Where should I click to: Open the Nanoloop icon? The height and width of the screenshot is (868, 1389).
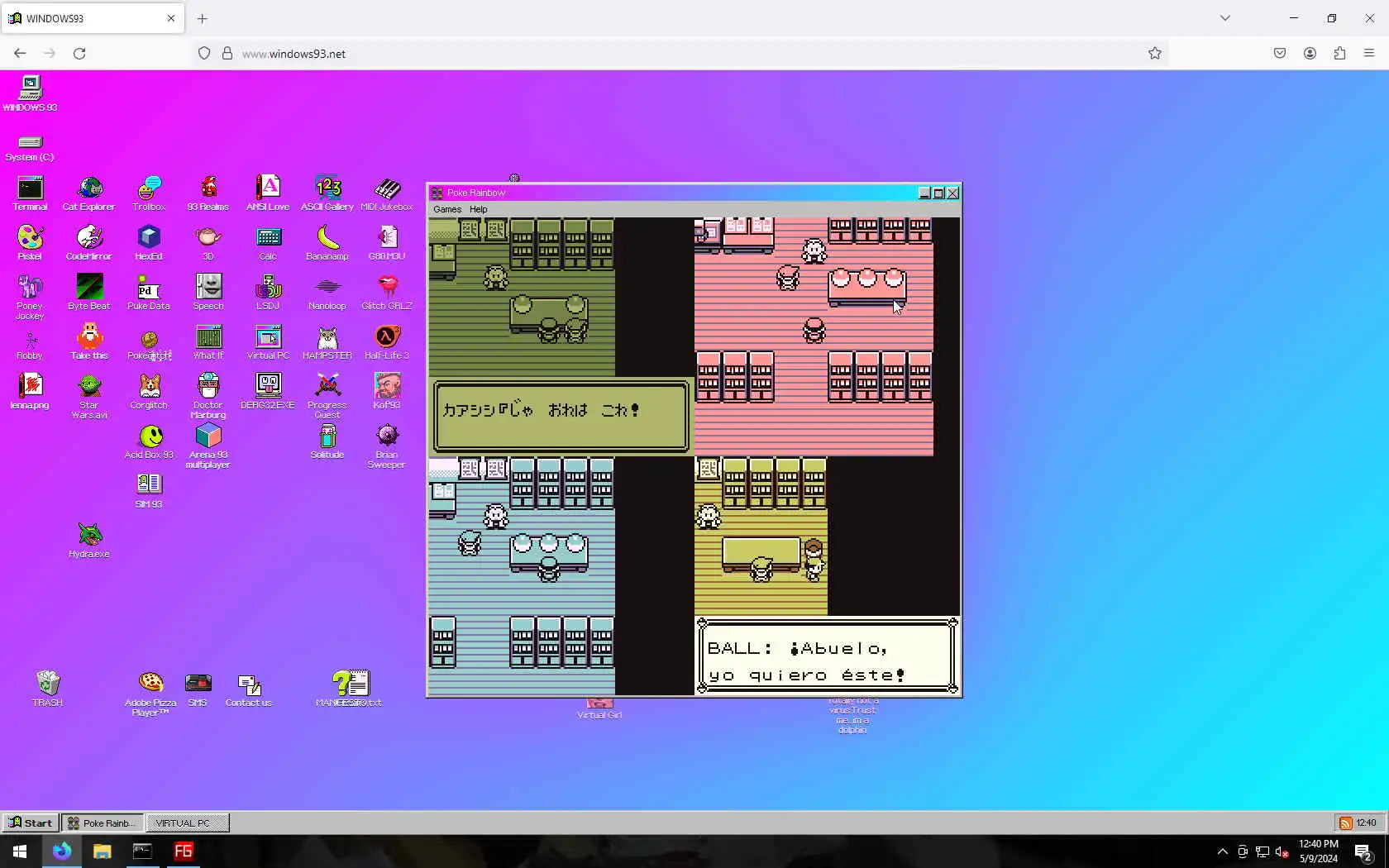point(327,293)
